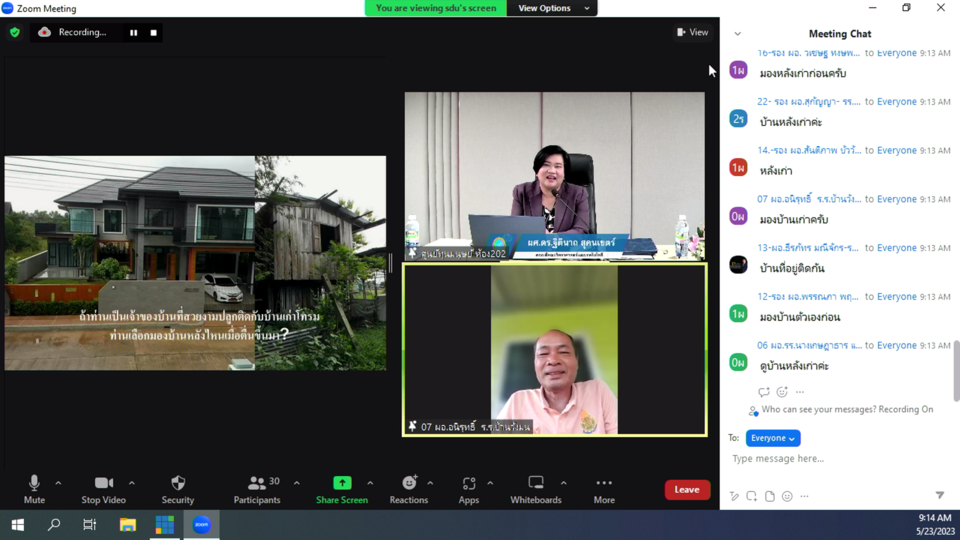Image resolution: width=960 pixels, height=540 pixels.
Task: Click the avatar of the บ้านที่อยู่ติดกัน message
Action: click(x=738, y=264)
